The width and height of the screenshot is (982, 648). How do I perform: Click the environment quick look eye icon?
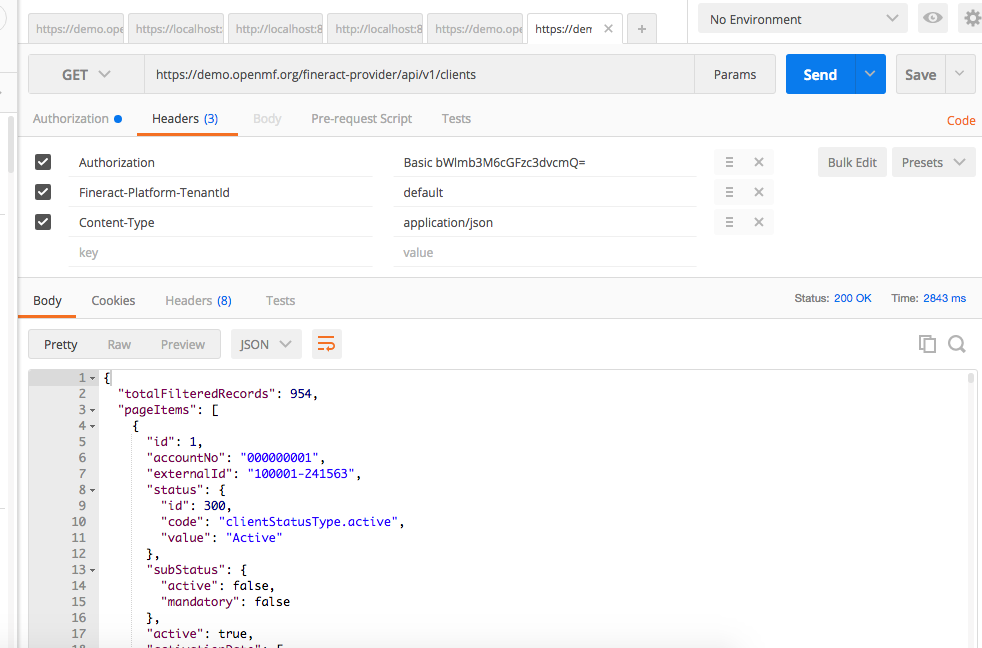coord(933,19)
